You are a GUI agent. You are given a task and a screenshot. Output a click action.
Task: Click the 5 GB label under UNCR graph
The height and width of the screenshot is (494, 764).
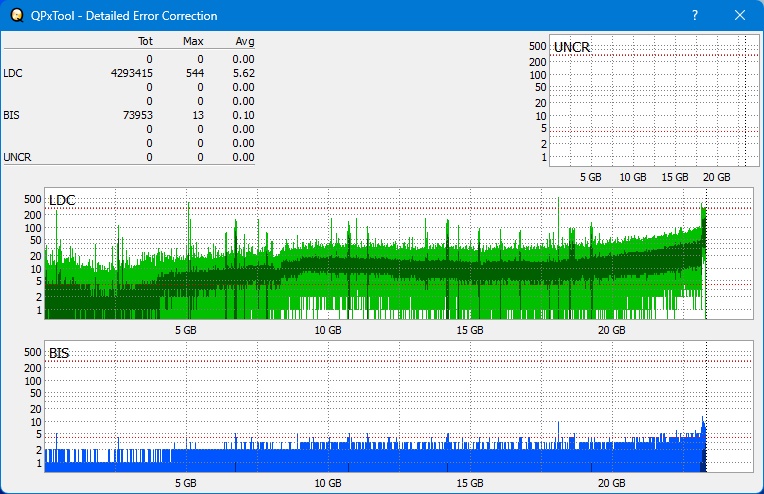pos(591,177)
